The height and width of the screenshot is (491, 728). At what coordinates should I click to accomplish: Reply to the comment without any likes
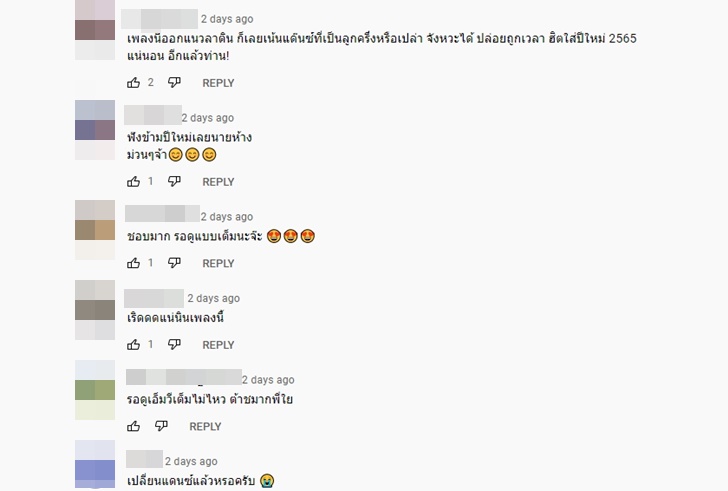205,426
